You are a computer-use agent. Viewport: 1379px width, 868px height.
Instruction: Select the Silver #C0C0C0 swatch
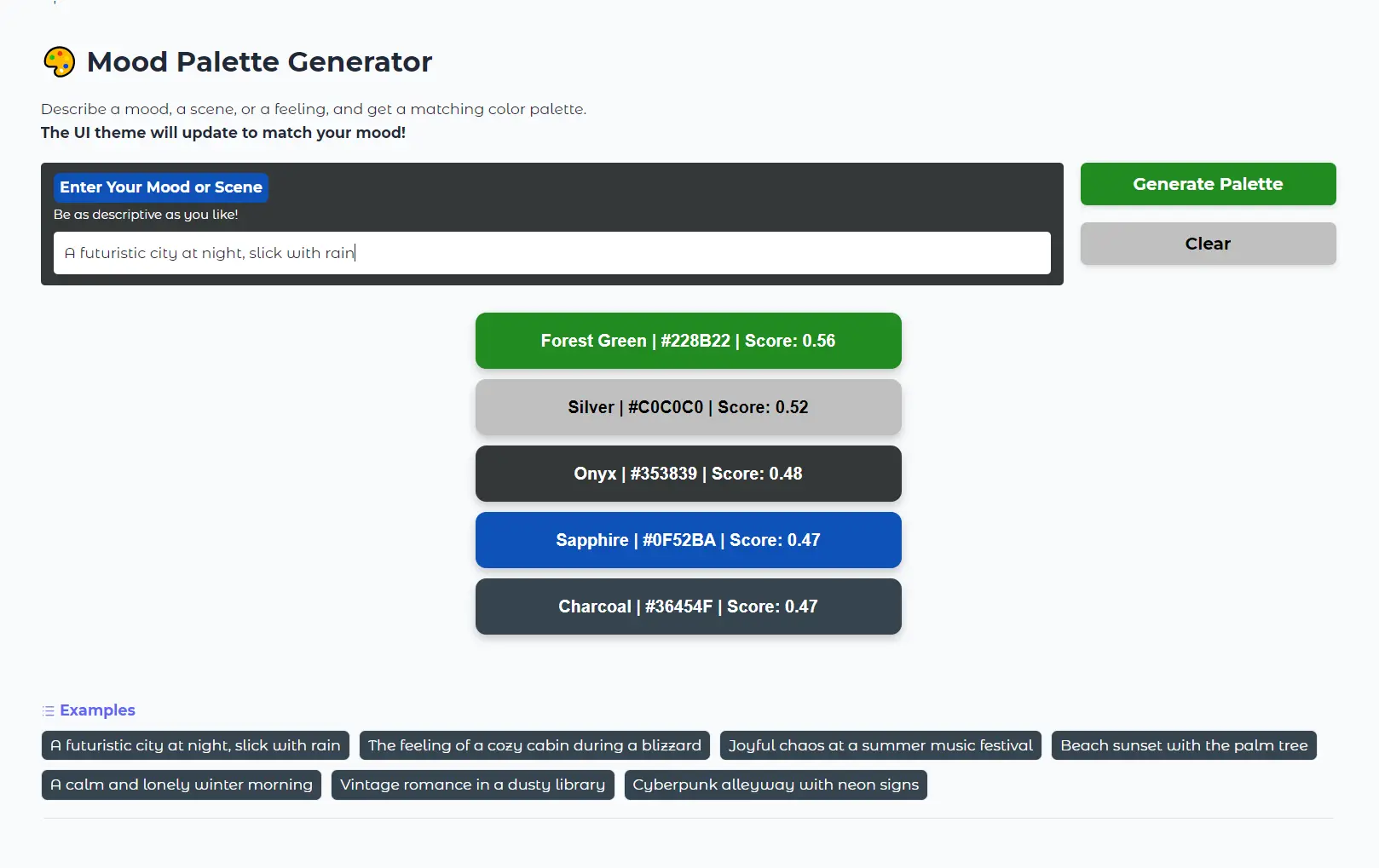coord(688,407)
